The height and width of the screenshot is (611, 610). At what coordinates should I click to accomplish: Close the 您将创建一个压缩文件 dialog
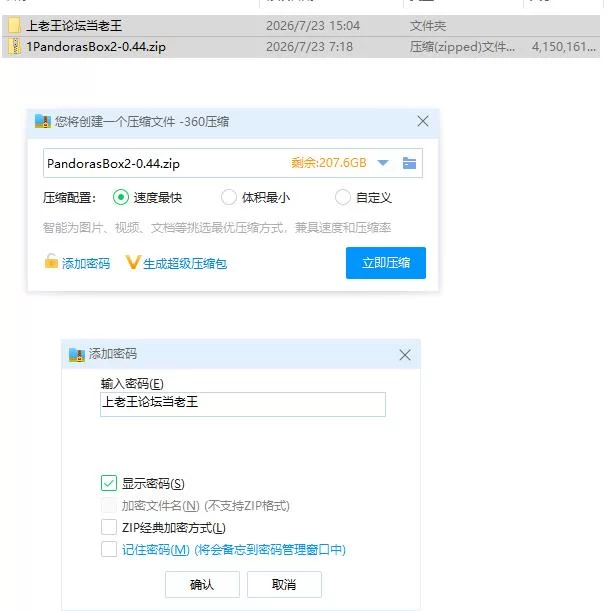[423, 121]
